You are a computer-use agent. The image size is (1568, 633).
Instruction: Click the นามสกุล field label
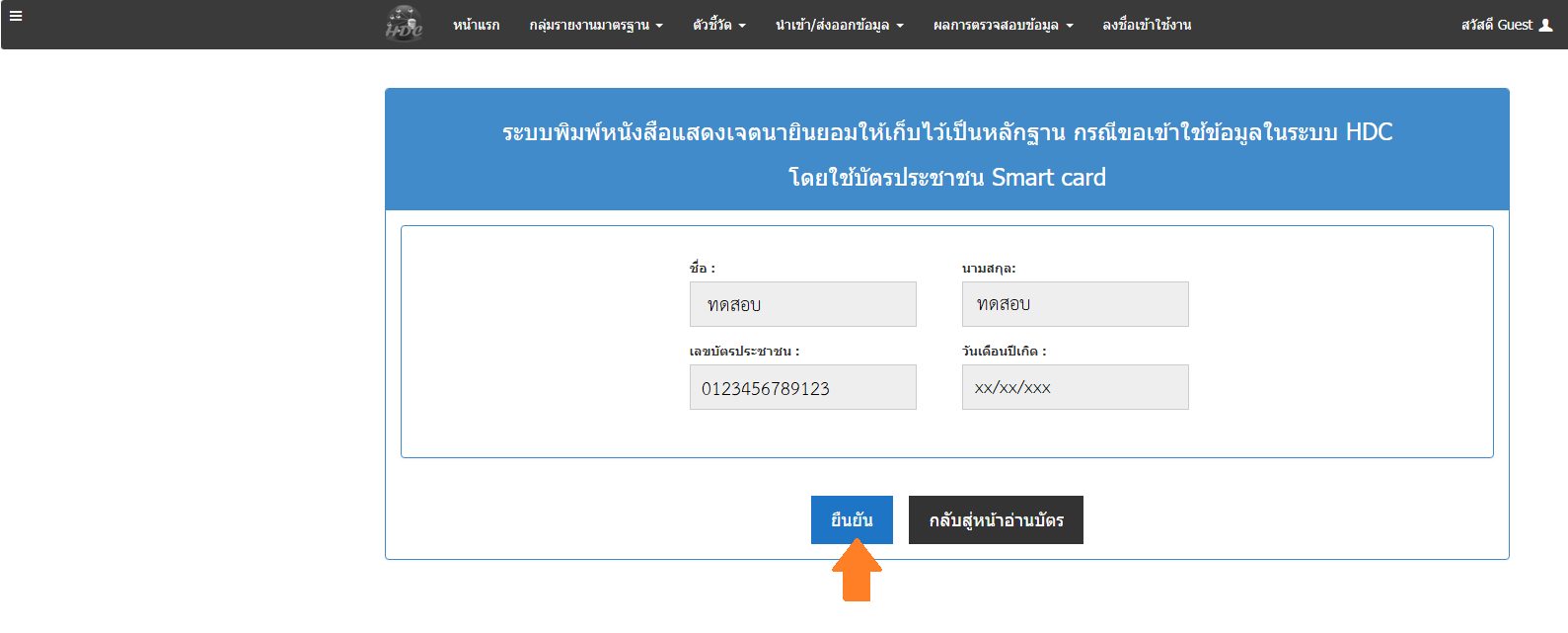(x=989, y=269)
